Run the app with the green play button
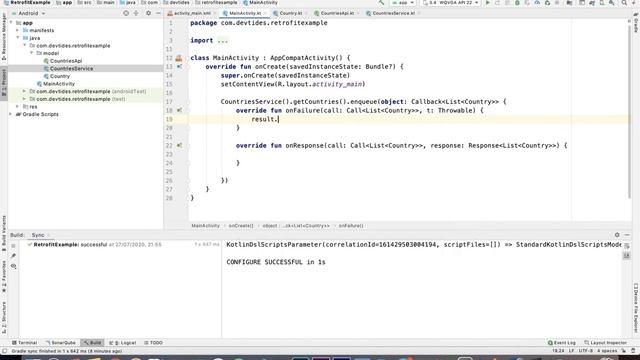Screen dimensions: 640x360 tap(488, 3)
